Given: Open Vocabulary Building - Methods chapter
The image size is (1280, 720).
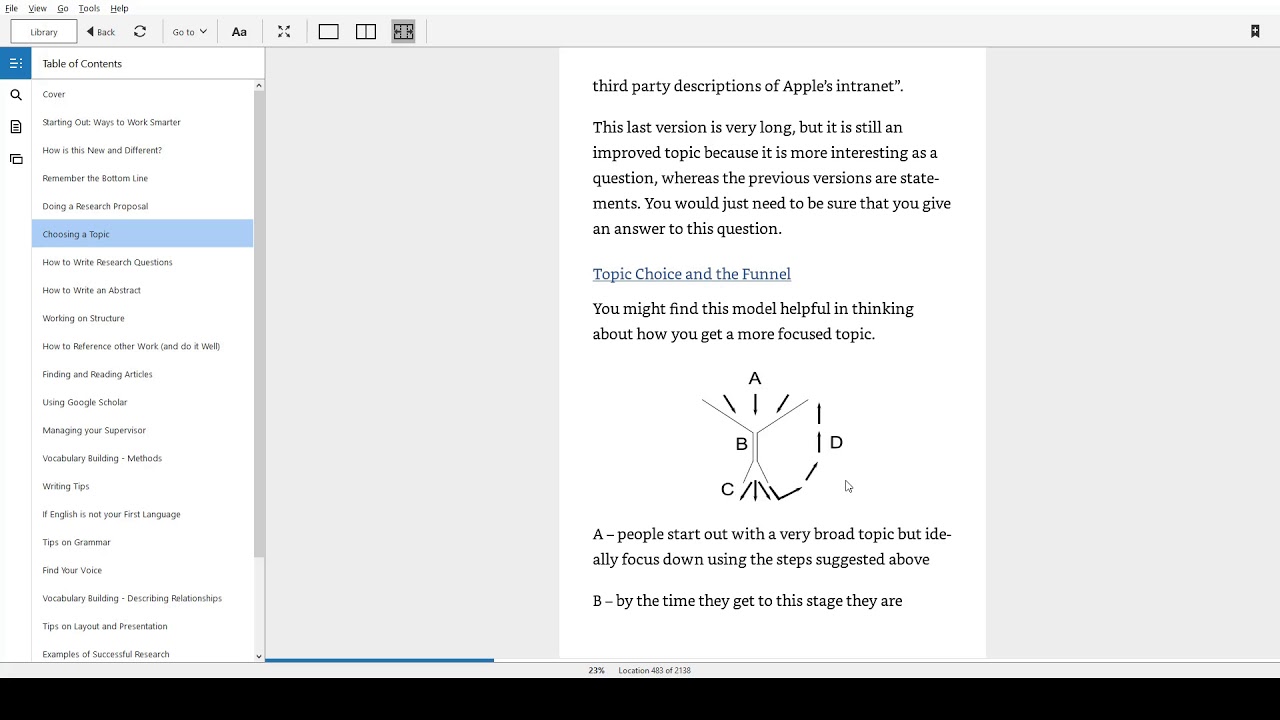Looking at the screenshot, I should [x=142, y=458].
